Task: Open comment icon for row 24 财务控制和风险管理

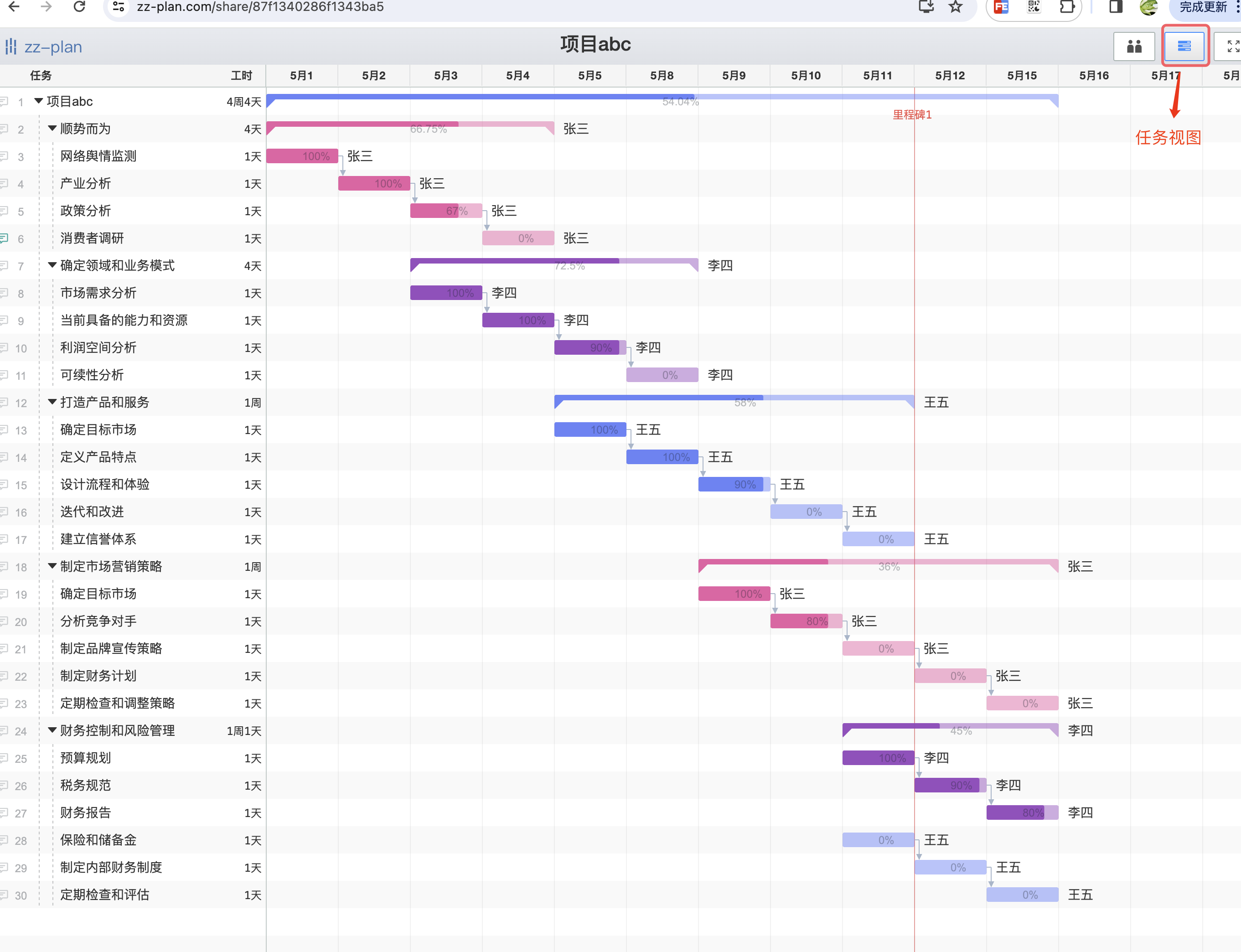Action: pos(5,730)
